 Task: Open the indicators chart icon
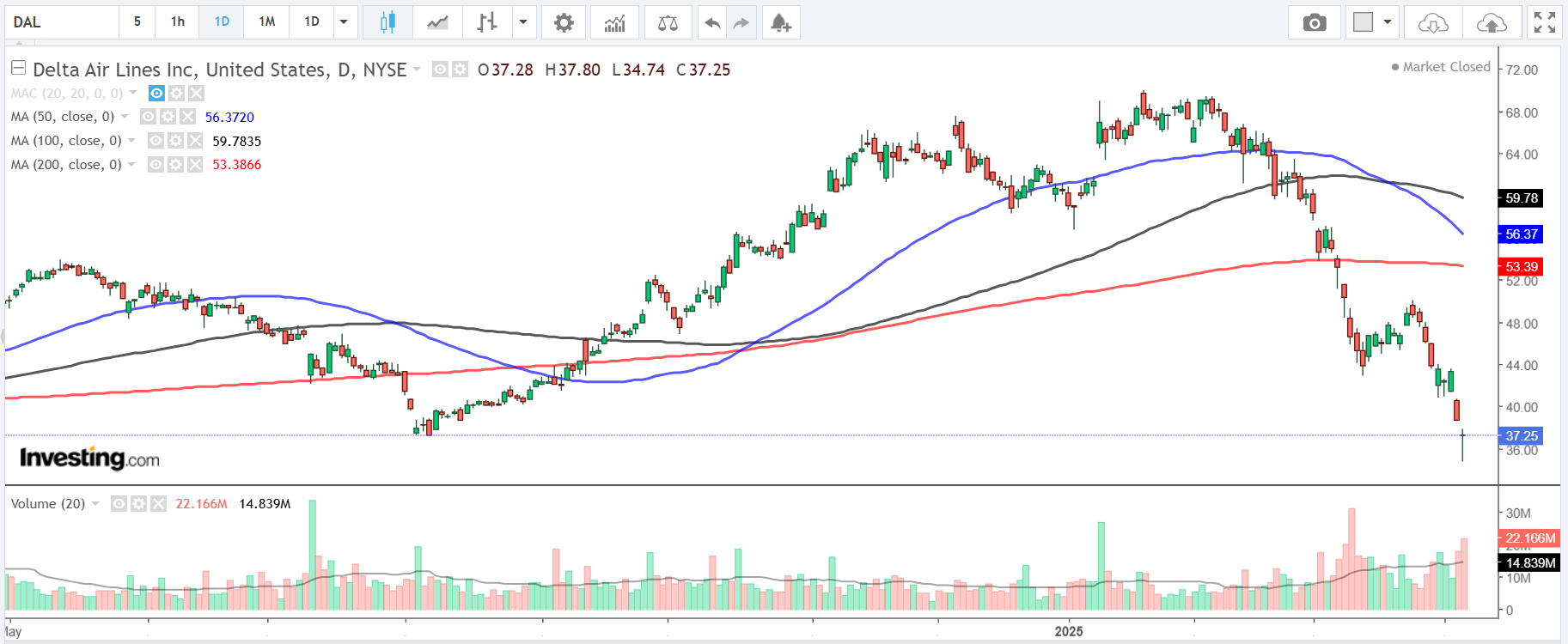(614, 22)
